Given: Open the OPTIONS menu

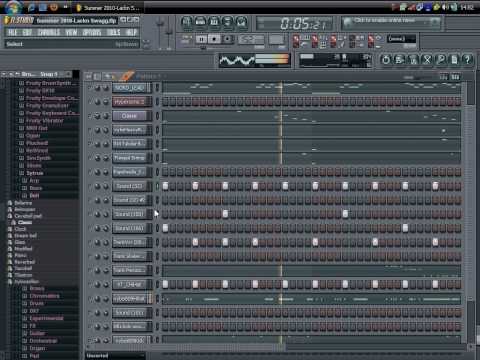Looking at the screenshot, I should [x=92, y=32].
